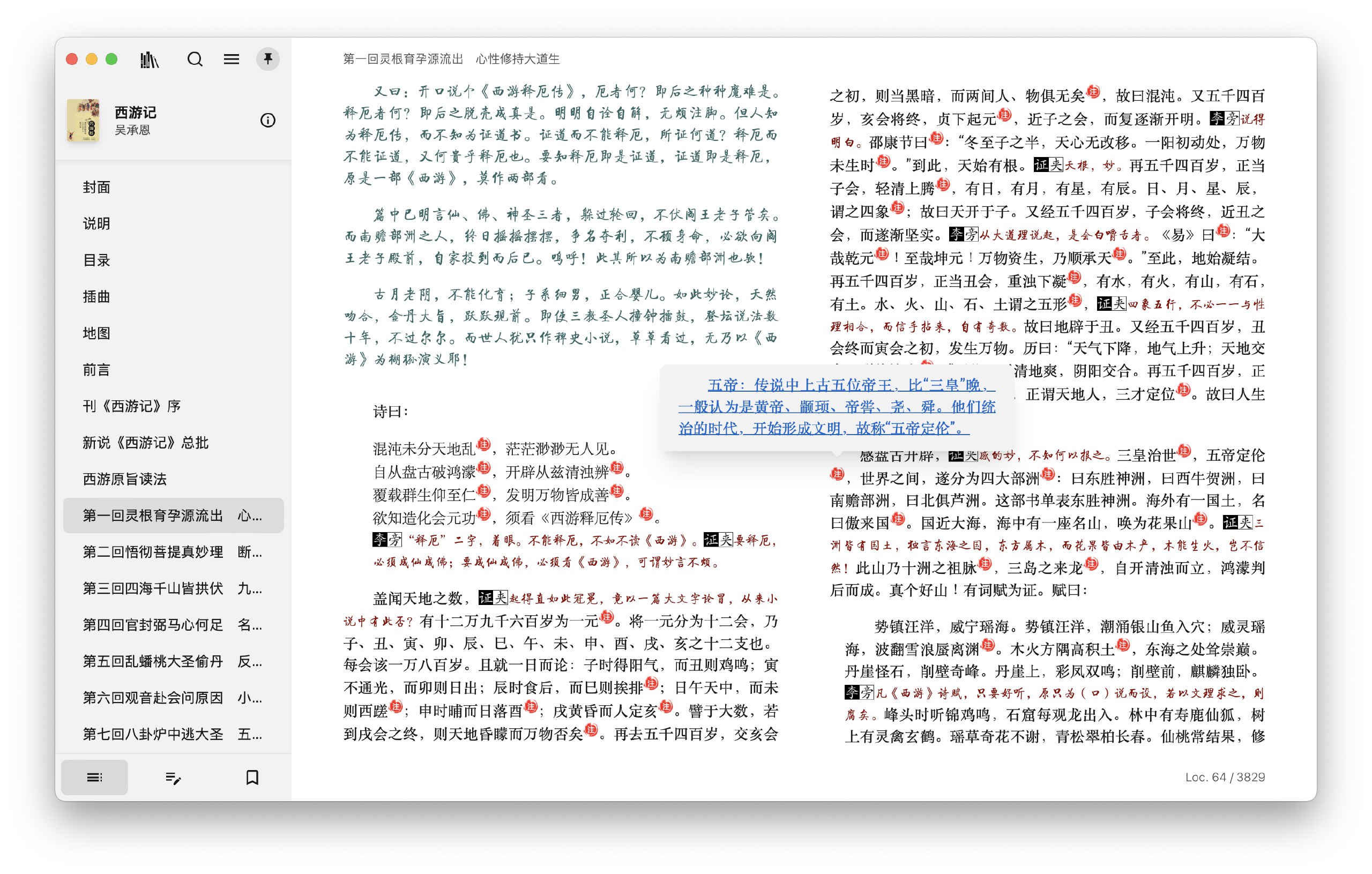1372x874 pixels.
Task: Click the 五帝 footnote popup link text
Action: (x=837, y=406)
